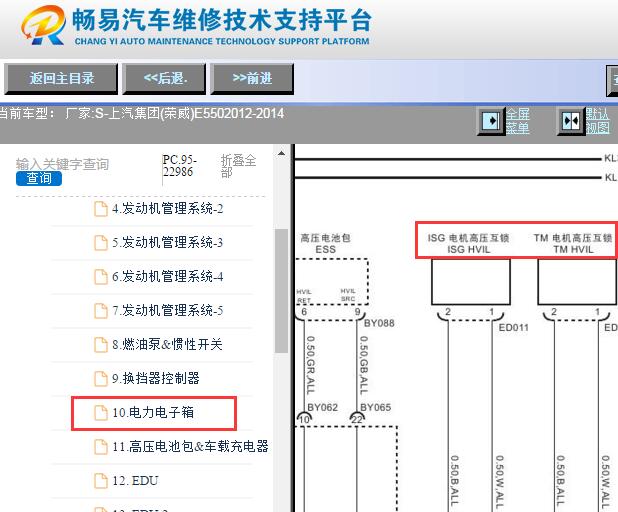Click wire label 0.50,GB,ALL
Image resolution: width=618 pixels, height=512 pixels.
tap(364, 365)
